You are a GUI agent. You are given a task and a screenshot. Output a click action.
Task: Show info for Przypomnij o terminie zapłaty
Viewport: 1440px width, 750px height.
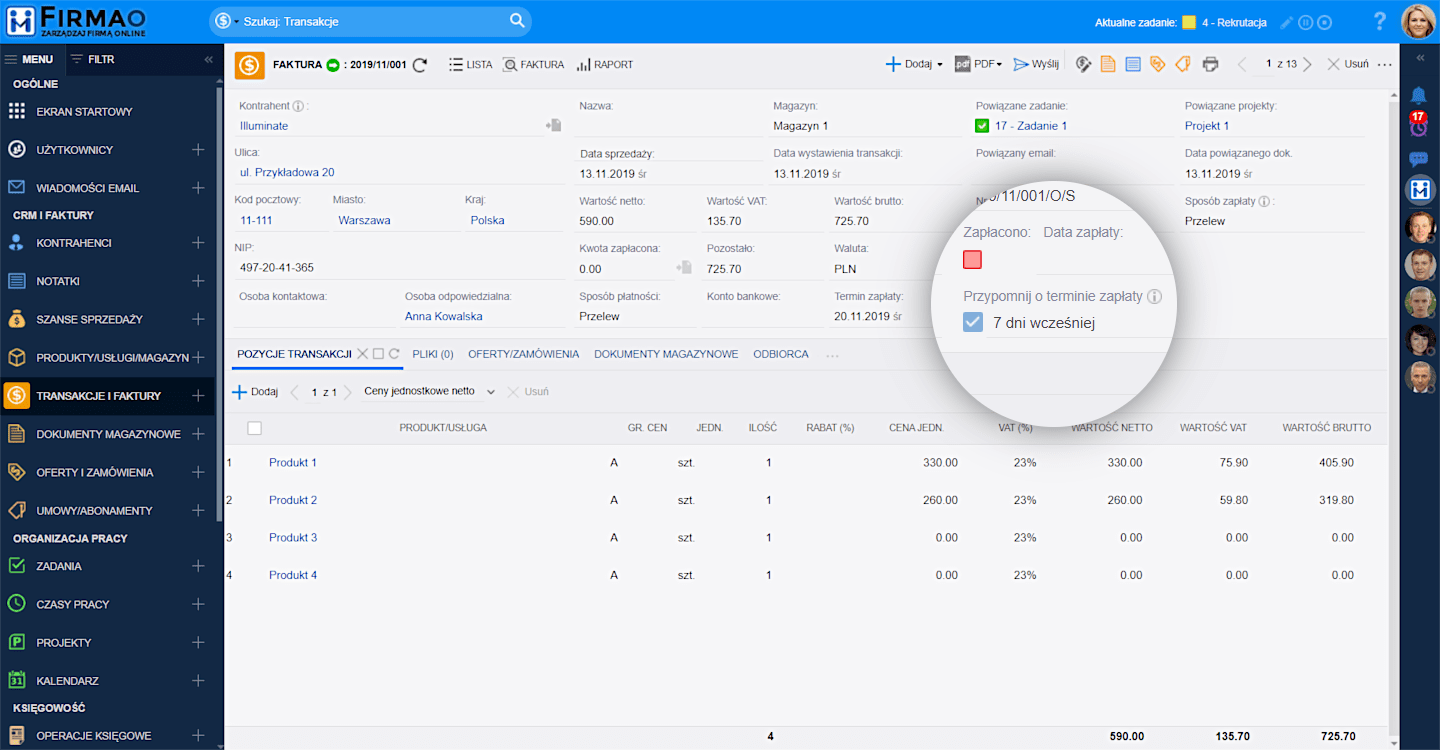(1154, 296)
